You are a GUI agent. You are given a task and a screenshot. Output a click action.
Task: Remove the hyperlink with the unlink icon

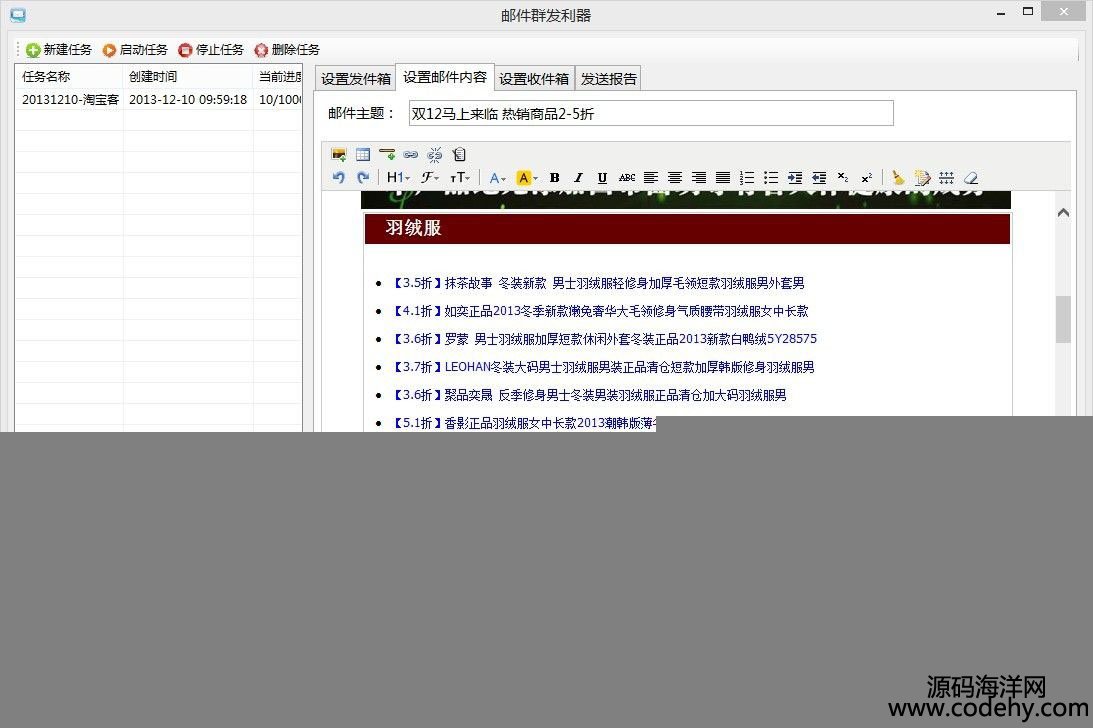(x=435, y=154)
